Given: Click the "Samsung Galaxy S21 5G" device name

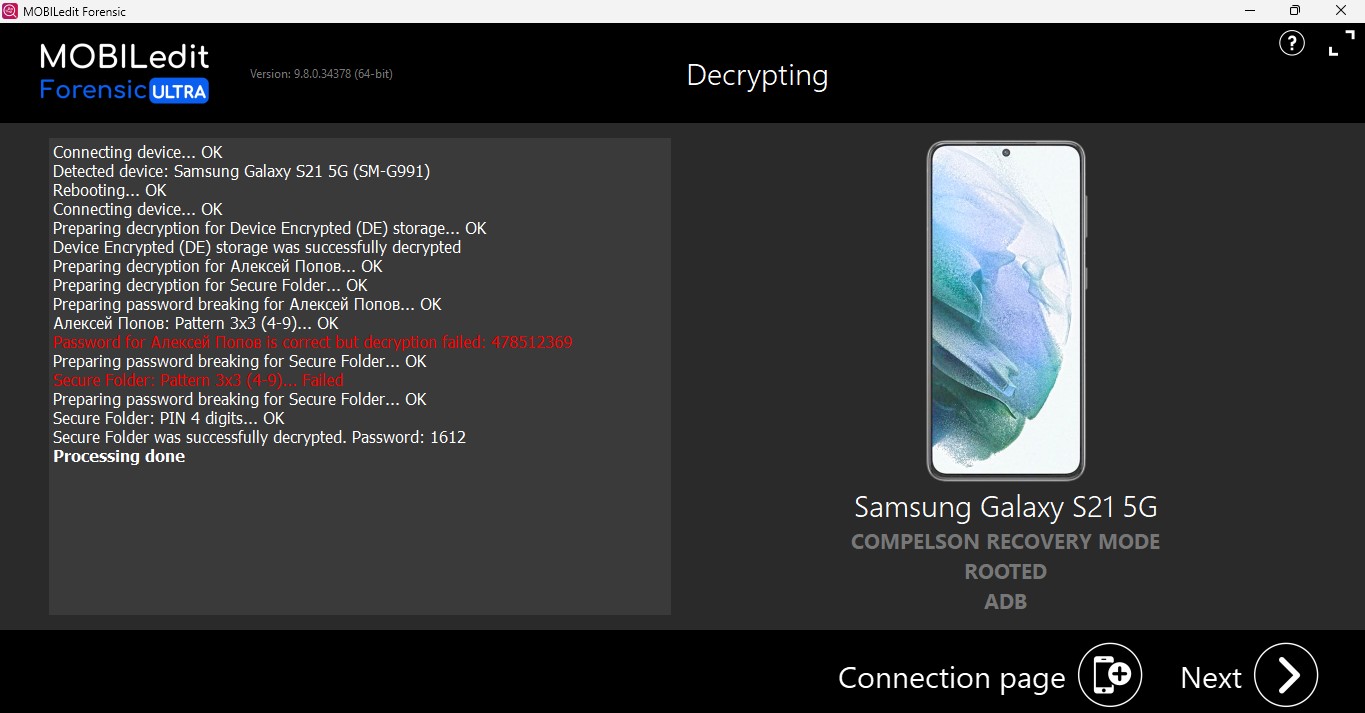Looking at the screenshot, I should [1006, 507].
